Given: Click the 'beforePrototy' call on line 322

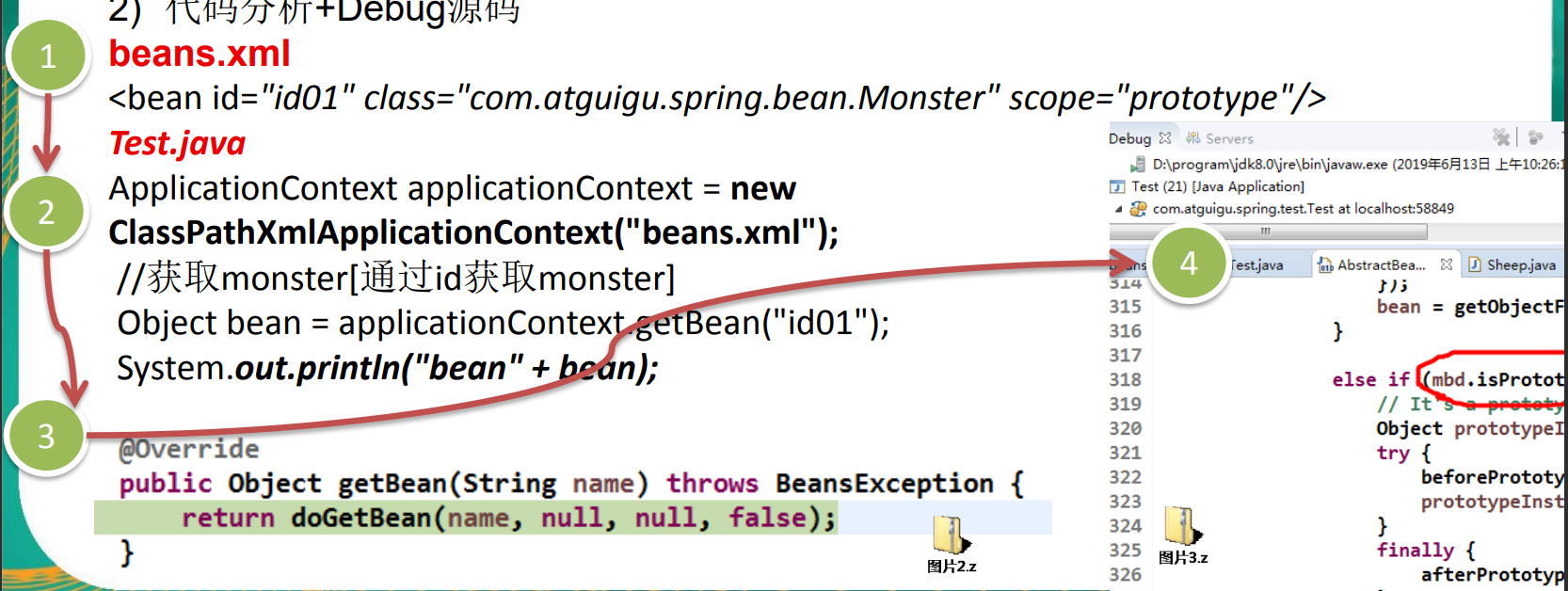Looking at the screenshot, I should (1493, 477).
